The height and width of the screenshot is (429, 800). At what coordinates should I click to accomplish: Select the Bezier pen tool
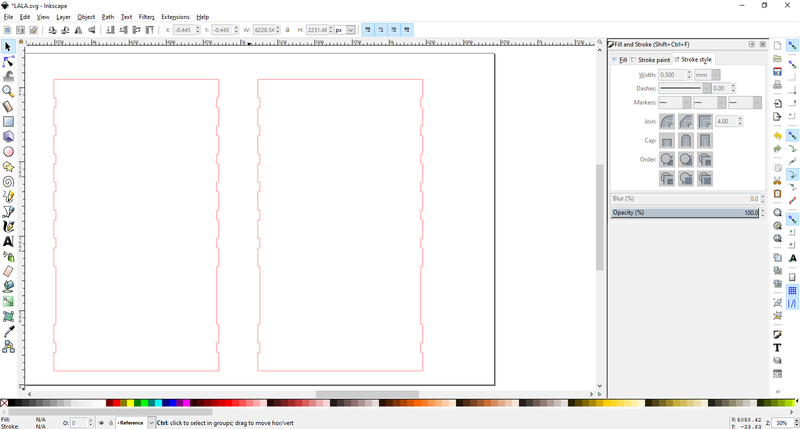8,212
